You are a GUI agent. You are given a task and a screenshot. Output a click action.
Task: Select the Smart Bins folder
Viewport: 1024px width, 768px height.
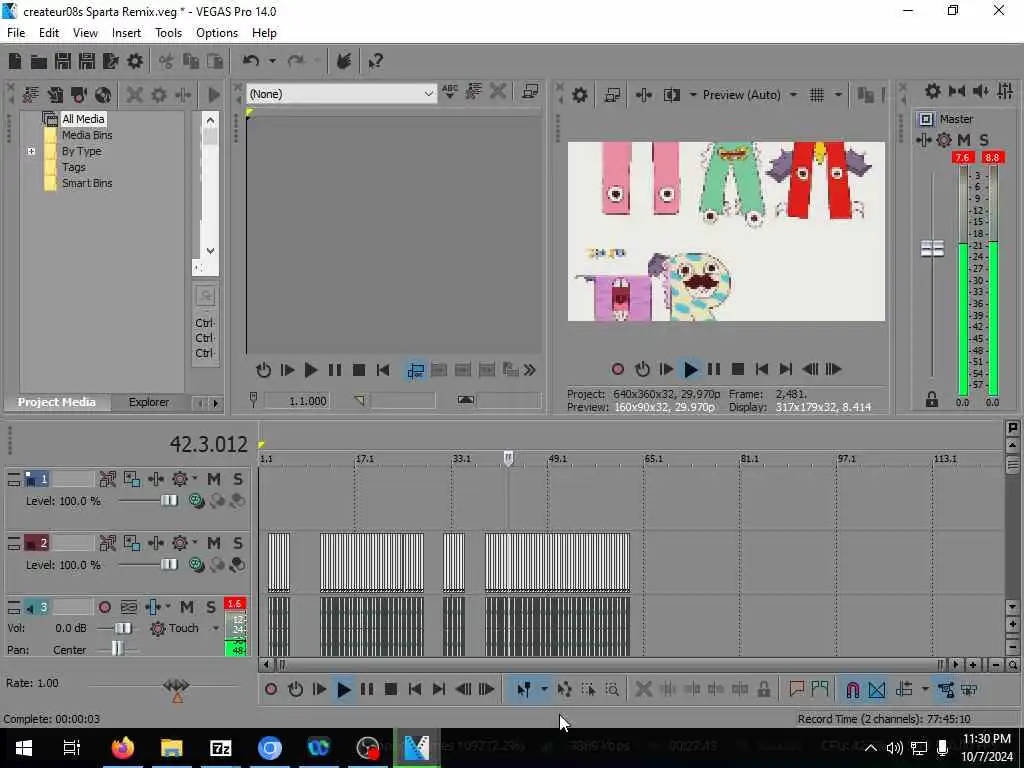(87, 183)
